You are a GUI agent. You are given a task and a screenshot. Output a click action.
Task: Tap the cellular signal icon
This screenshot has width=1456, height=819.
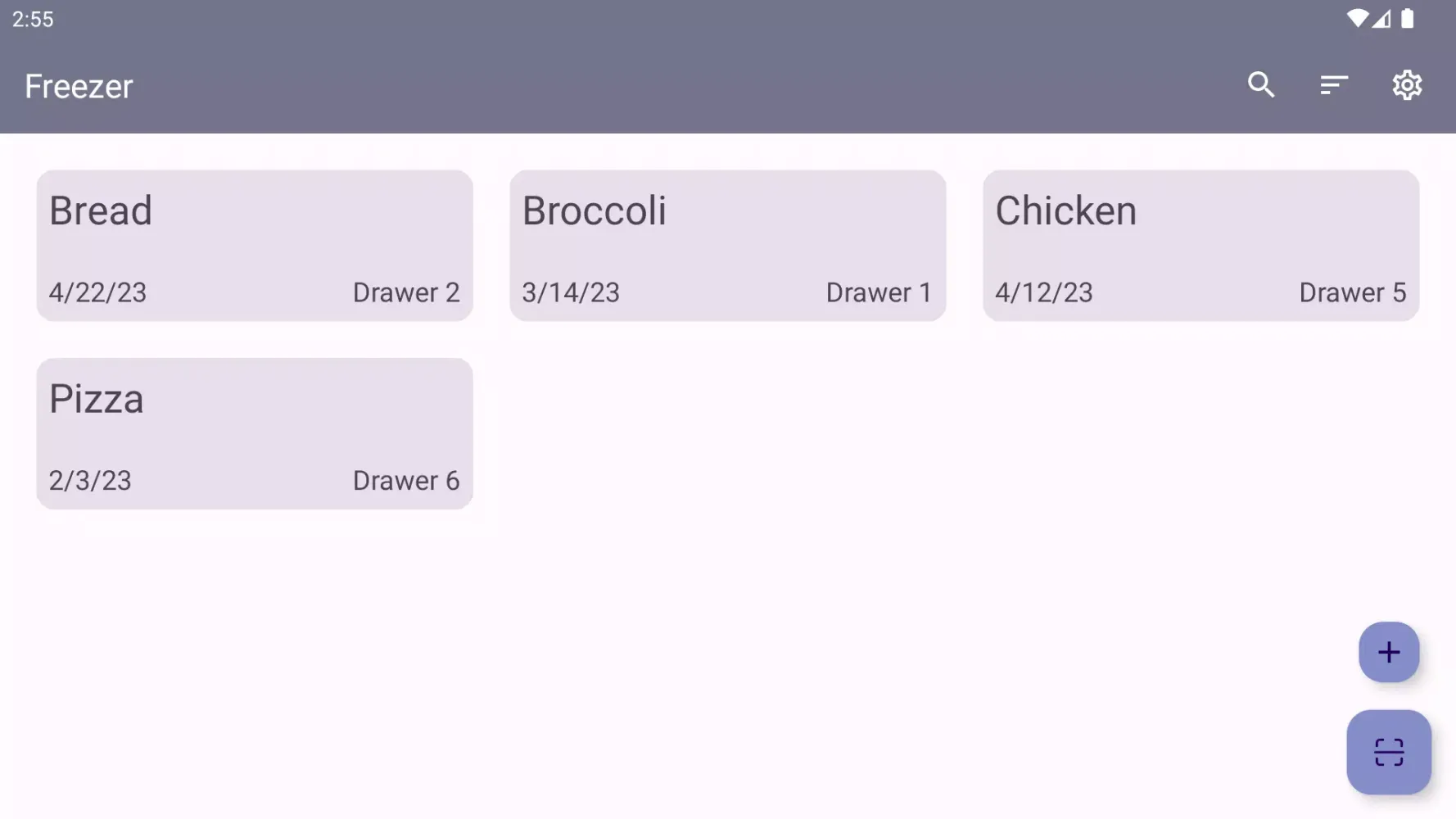click(1383, 19)
